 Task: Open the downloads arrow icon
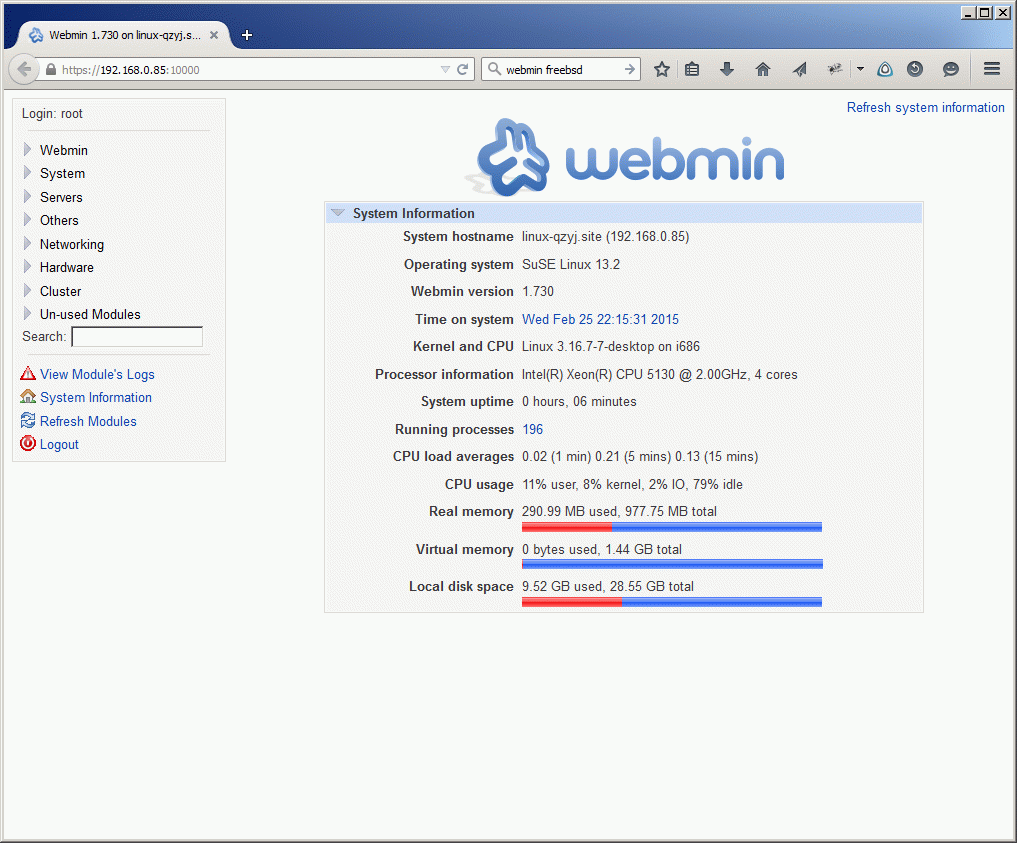click(727, 69)
